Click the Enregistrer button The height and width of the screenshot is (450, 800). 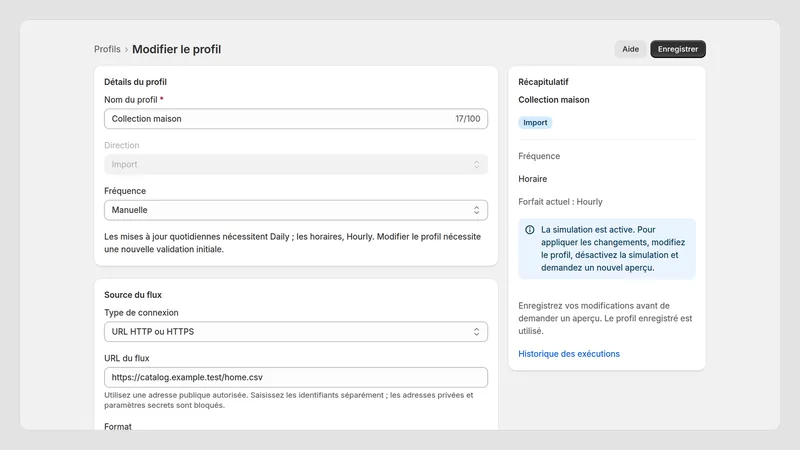pyautogui.click(x=678, y=49)
